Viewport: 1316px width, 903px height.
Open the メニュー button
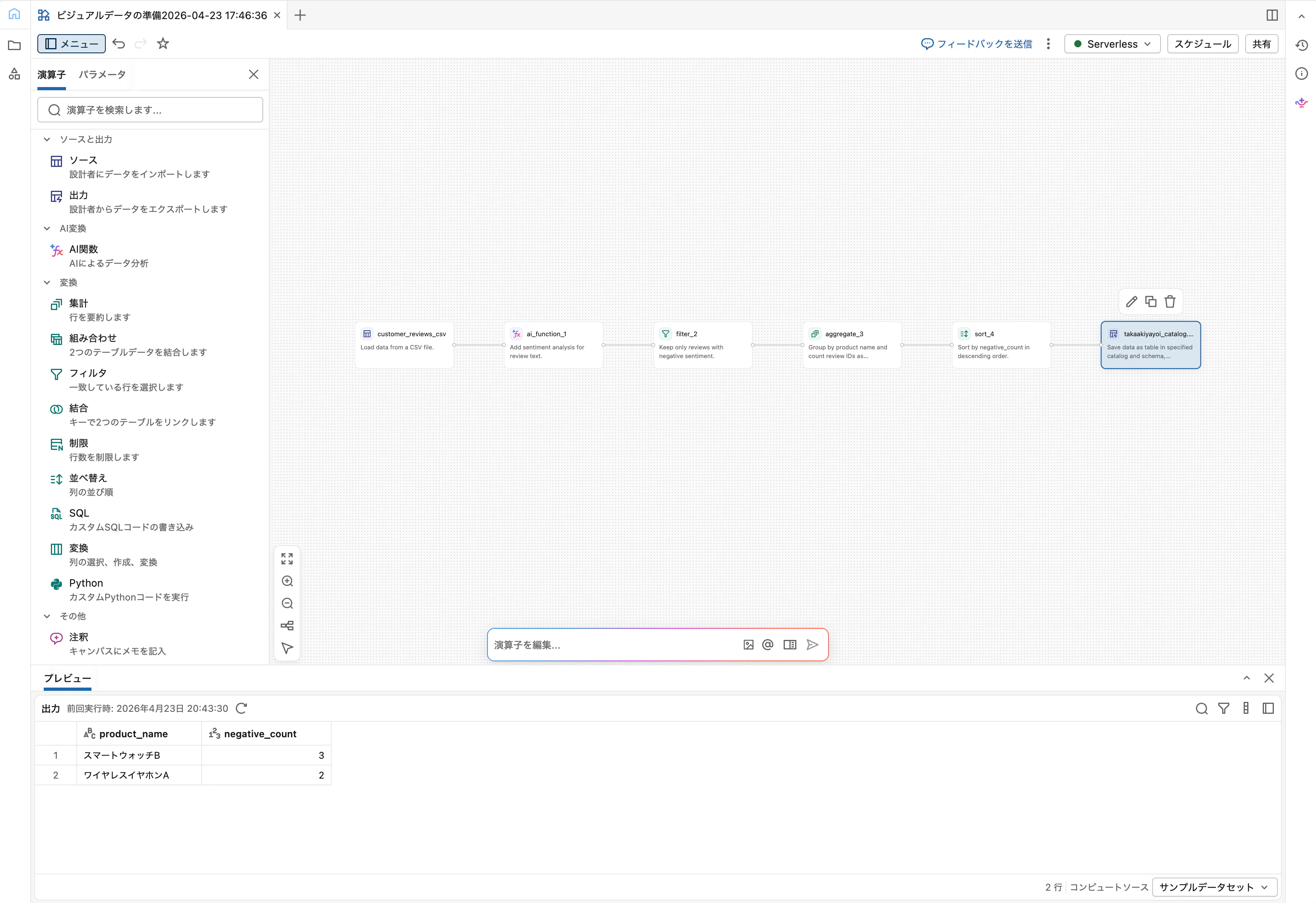71,44
